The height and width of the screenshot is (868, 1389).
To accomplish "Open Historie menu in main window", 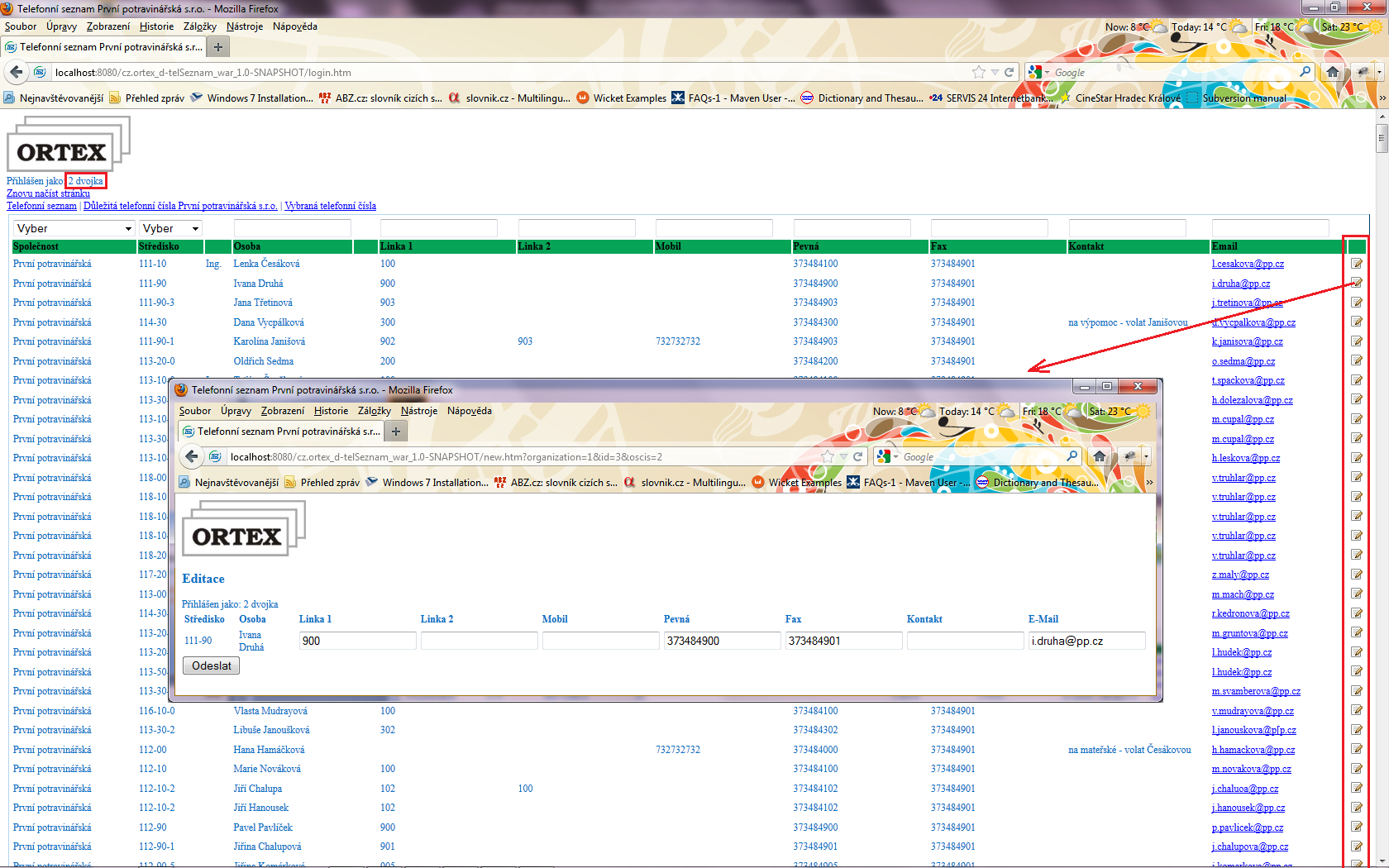I will tap(156, 26).
